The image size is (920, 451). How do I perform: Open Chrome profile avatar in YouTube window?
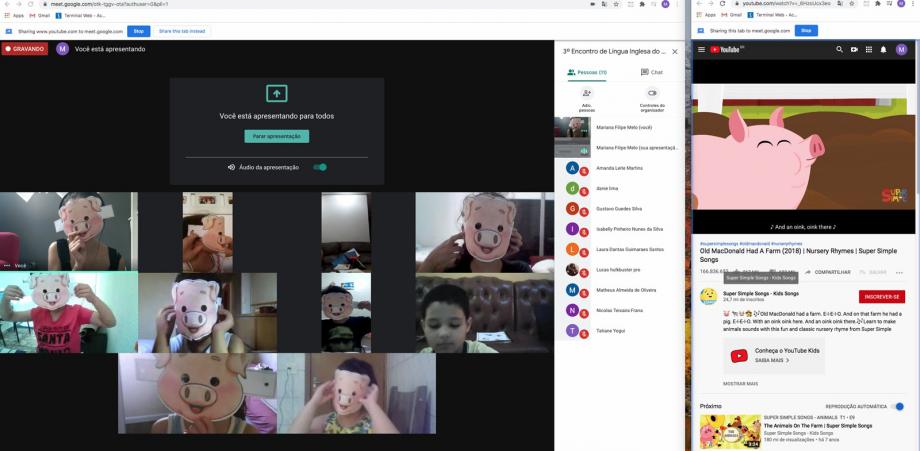click(901, 4)
